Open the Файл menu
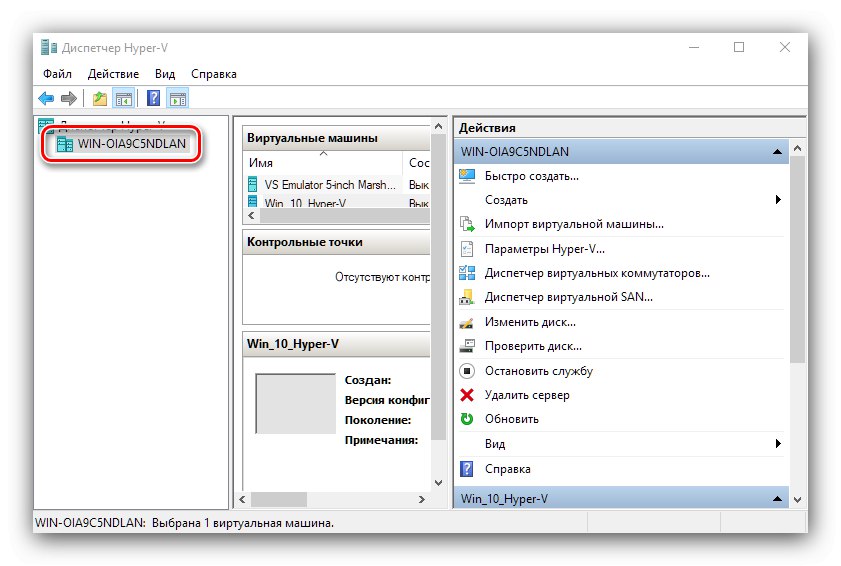841x566 pixels. [57, 74]
